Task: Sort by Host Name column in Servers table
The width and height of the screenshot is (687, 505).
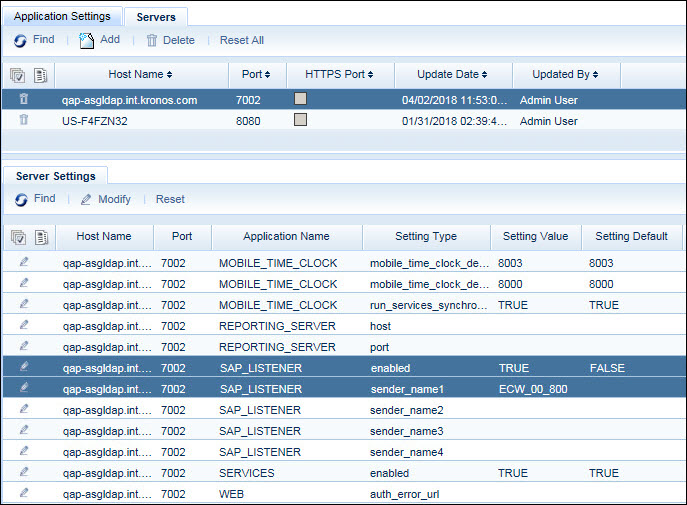Action: tap(140, 75)
